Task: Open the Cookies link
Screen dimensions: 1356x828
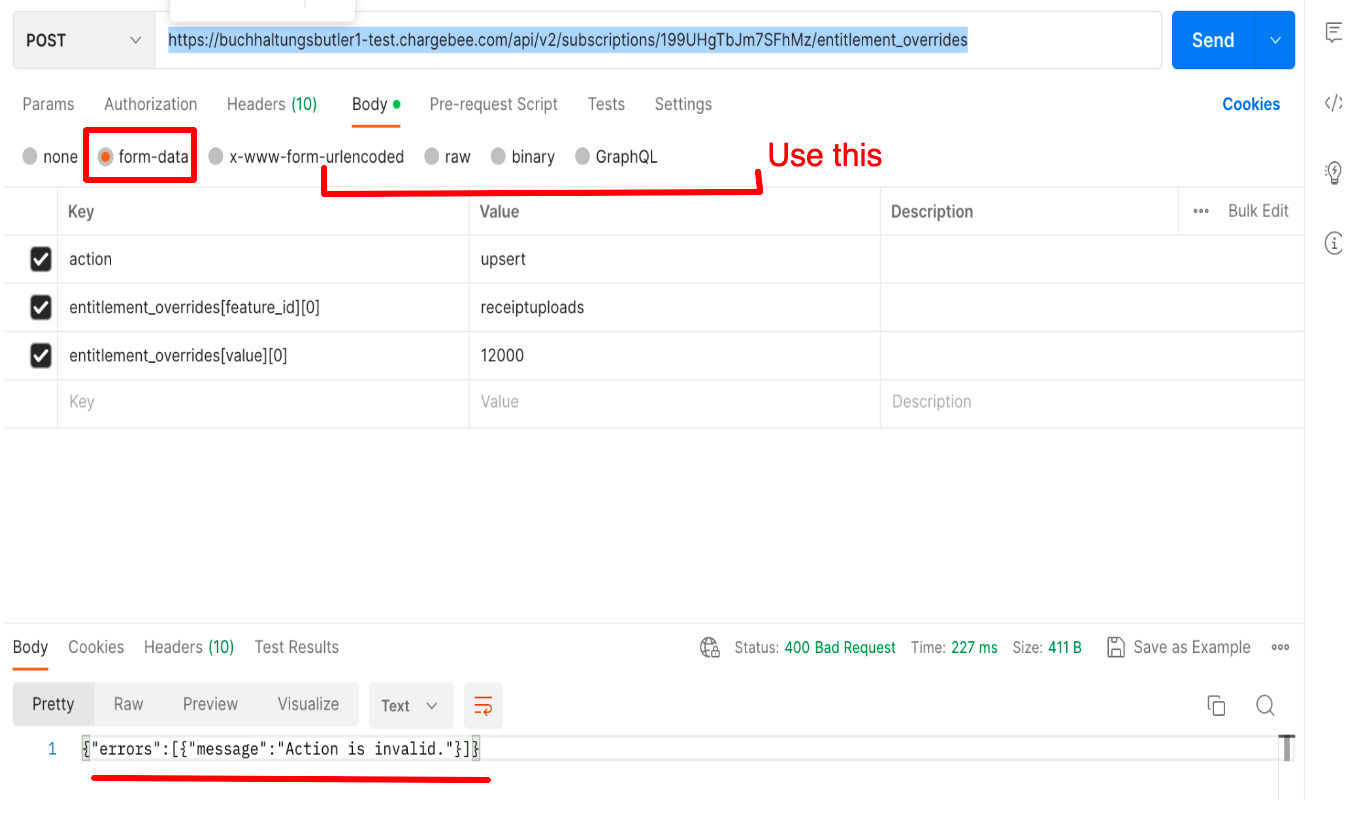Action: click(1250, 104)
